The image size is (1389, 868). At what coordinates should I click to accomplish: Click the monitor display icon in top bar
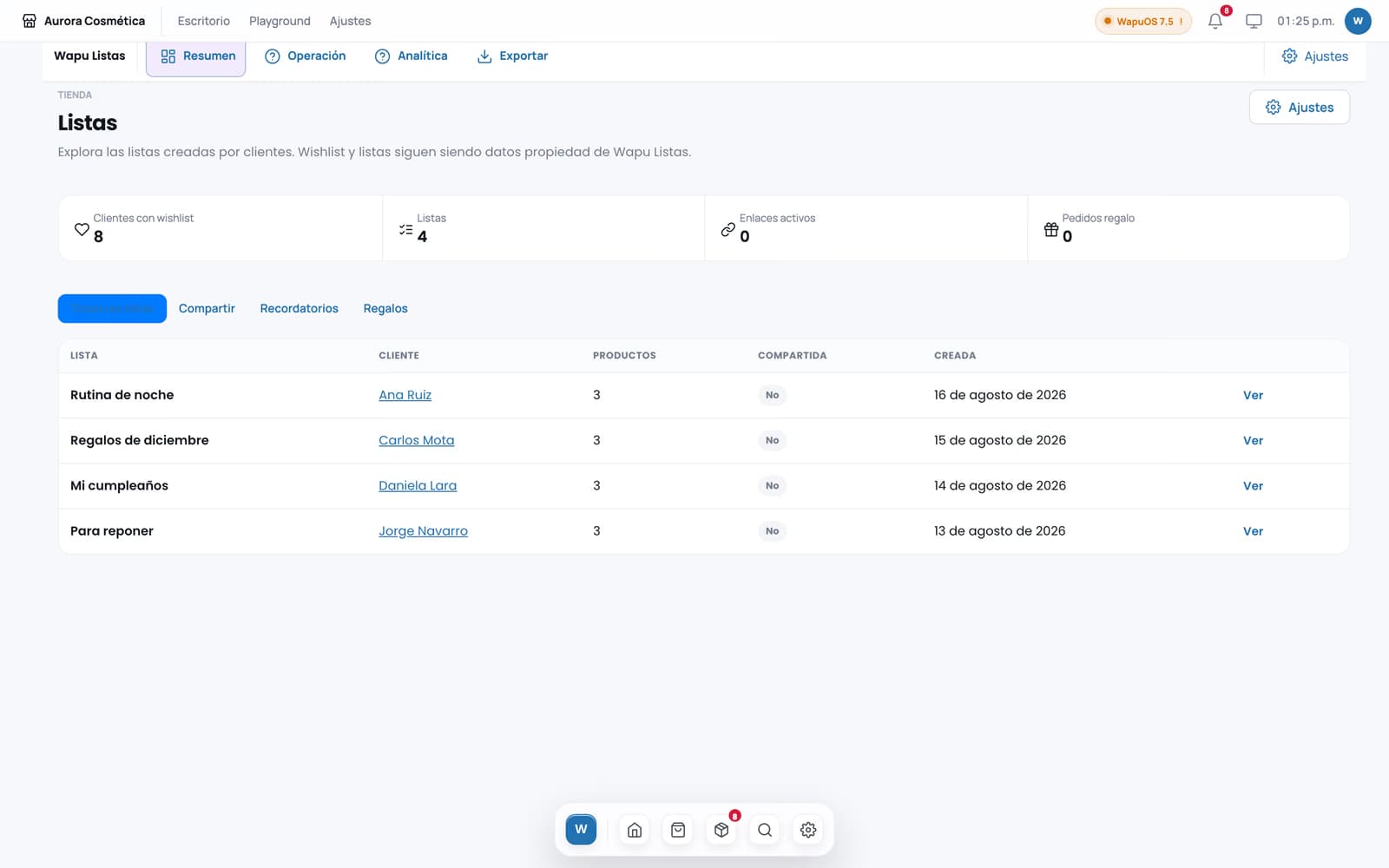pos(1254,21)
